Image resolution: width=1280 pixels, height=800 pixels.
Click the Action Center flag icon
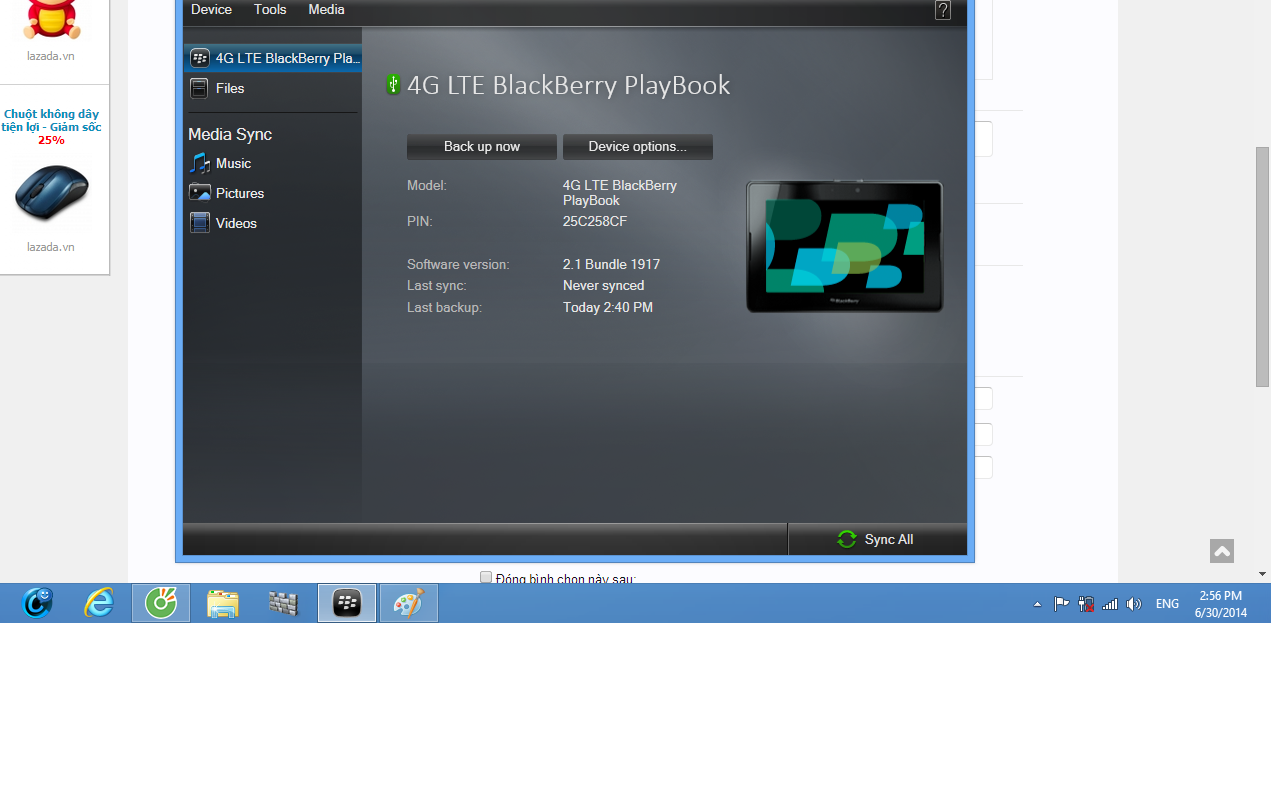pyautogui.click(x=1061, y=604)
